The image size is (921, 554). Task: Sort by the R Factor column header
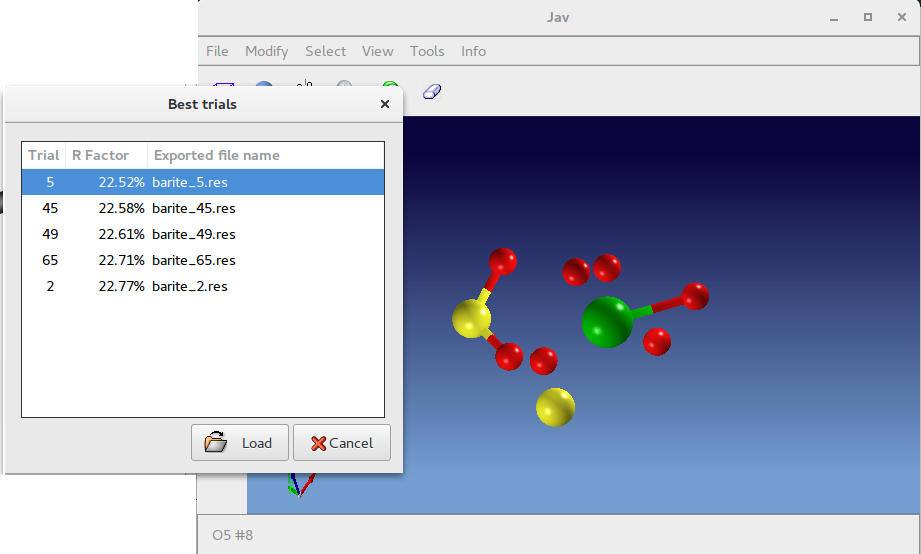click(x=106, y=155)
